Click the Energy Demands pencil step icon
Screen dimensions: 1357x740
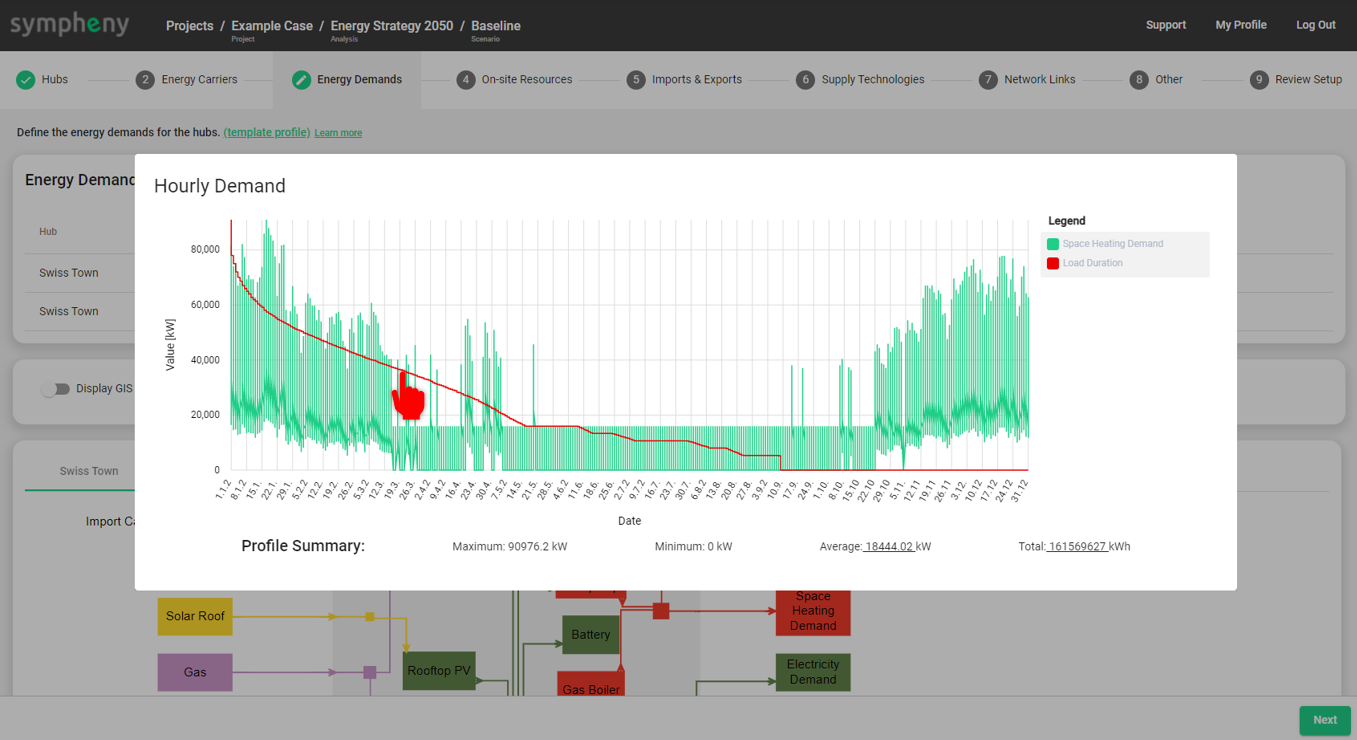coord(301,80)
